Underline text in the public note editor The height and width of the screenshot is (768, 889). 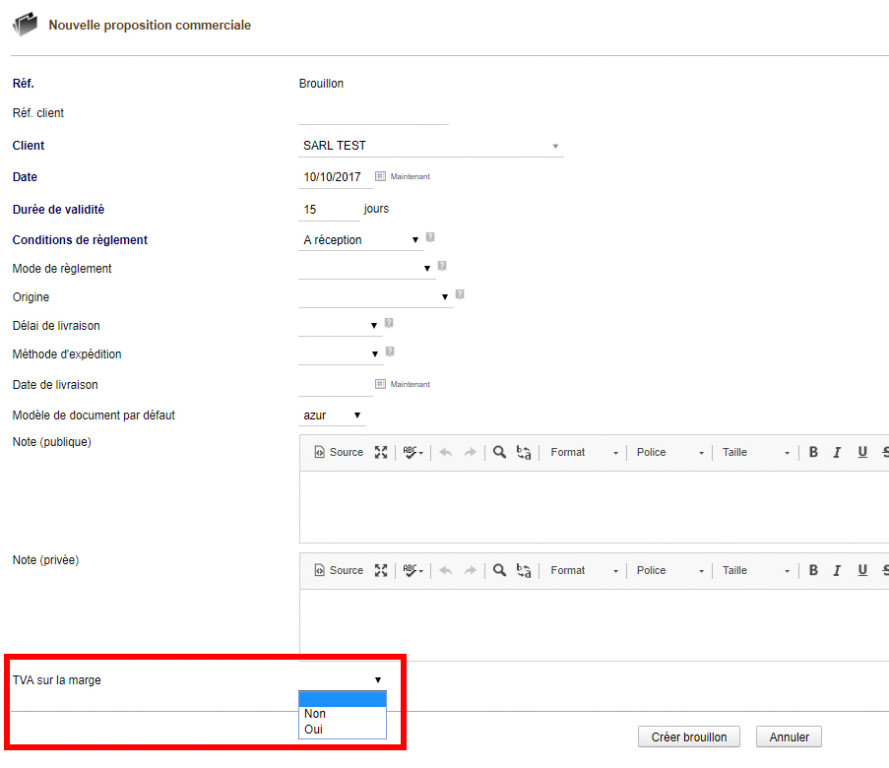(862, 452)
